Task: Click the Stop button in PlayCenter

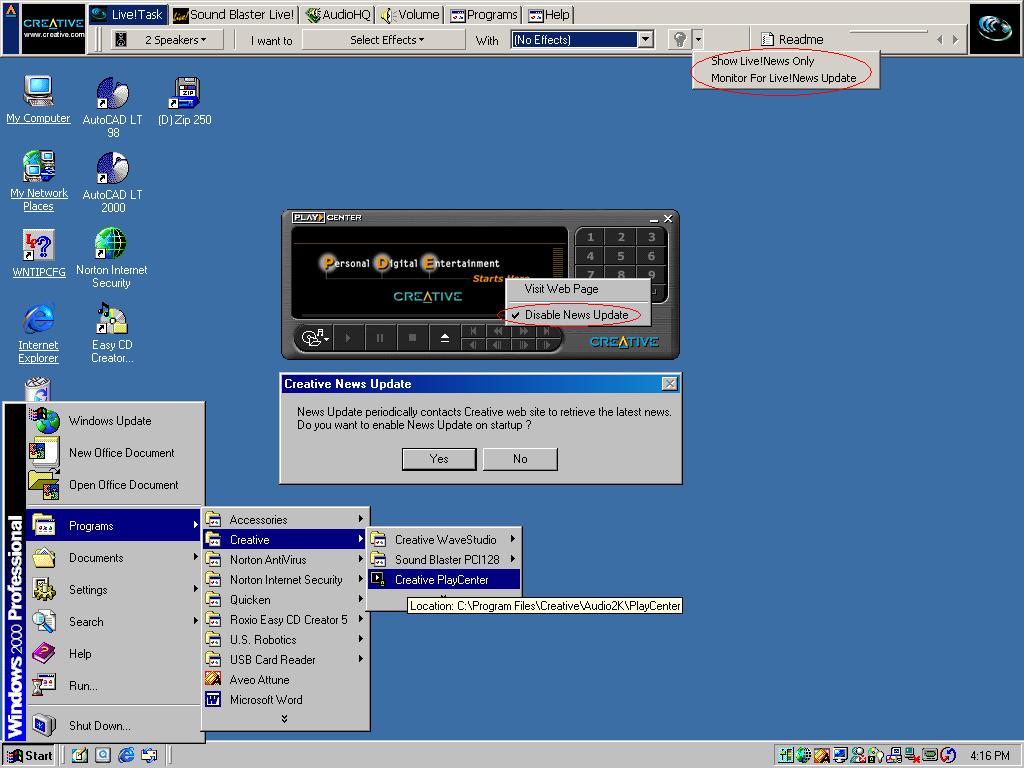Action: (412, 338)
